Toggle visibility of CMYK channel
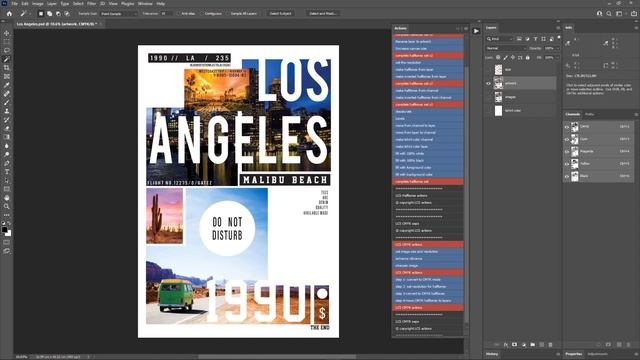This screenshot has height=360, width=640. point(567,127)
